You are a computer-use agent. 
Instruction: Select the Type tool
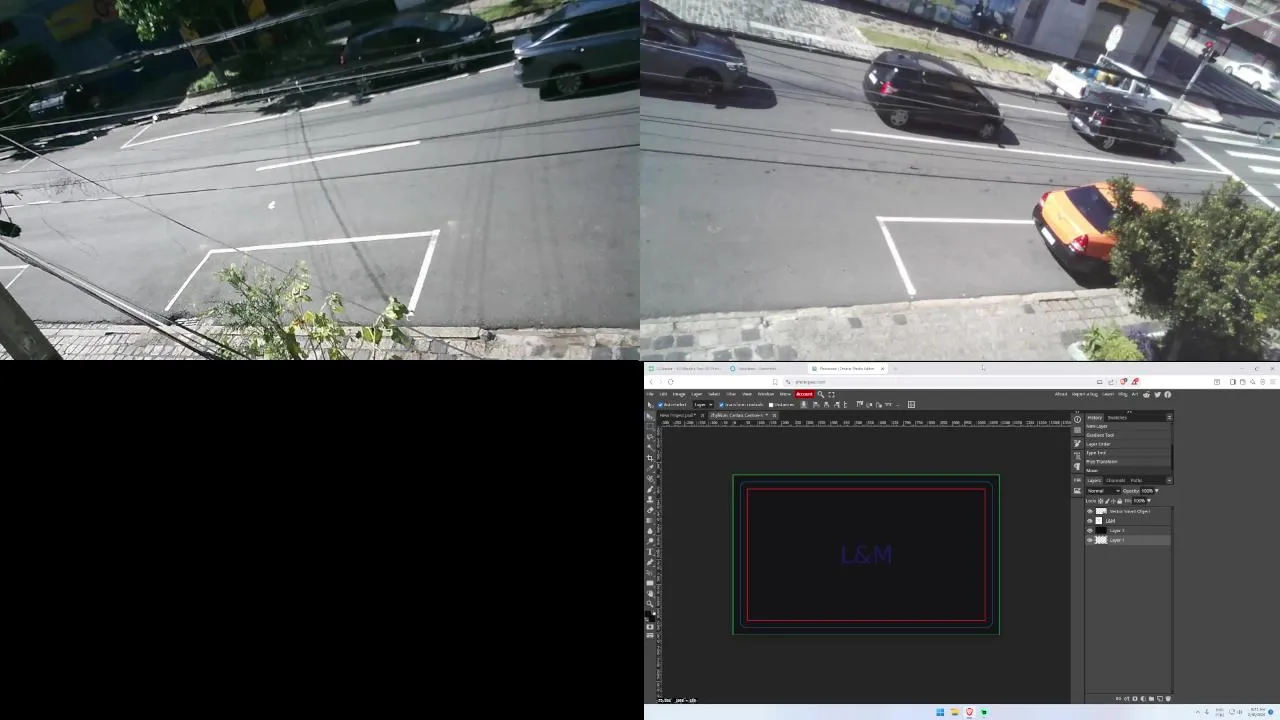650,551
